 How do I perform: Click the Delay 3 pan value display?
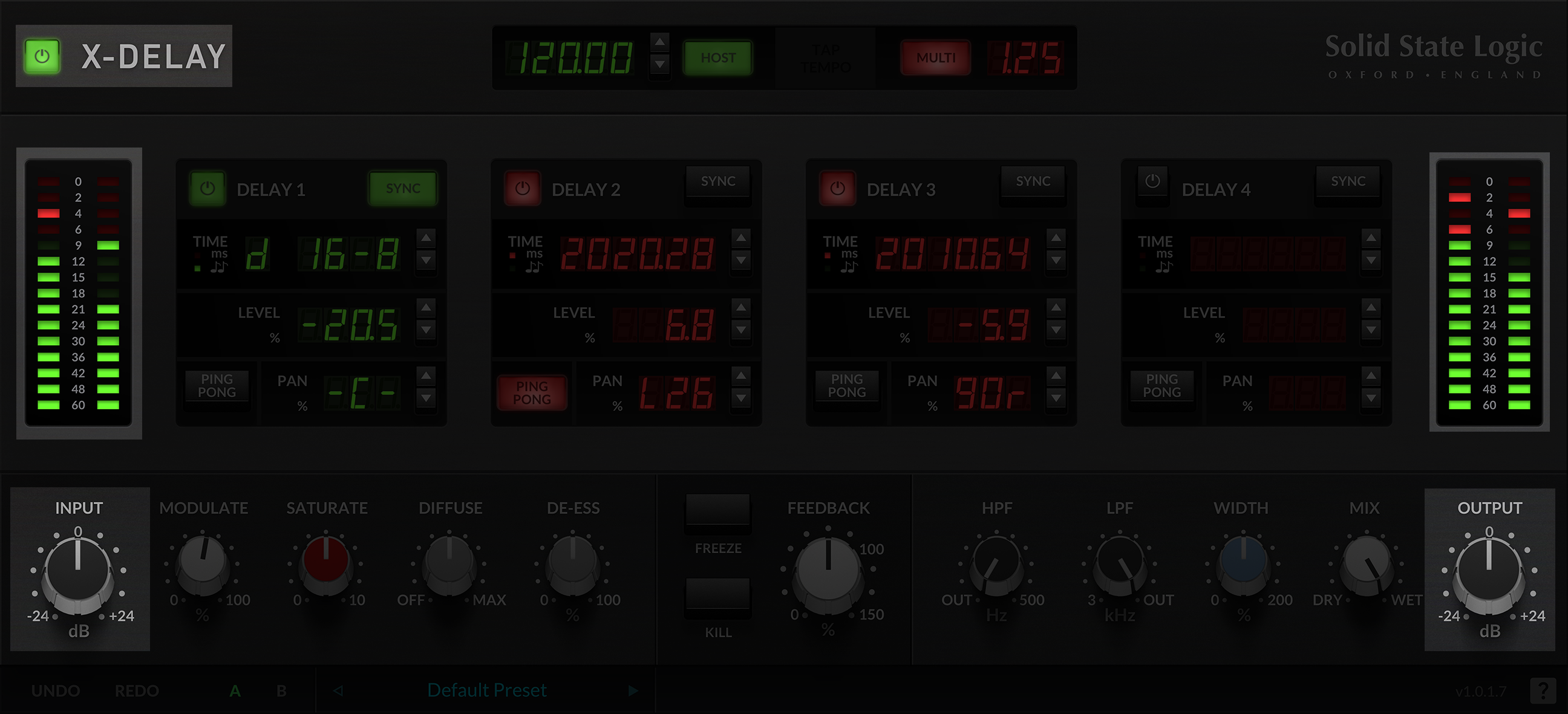pyautogui.click(x=991, y=393)
